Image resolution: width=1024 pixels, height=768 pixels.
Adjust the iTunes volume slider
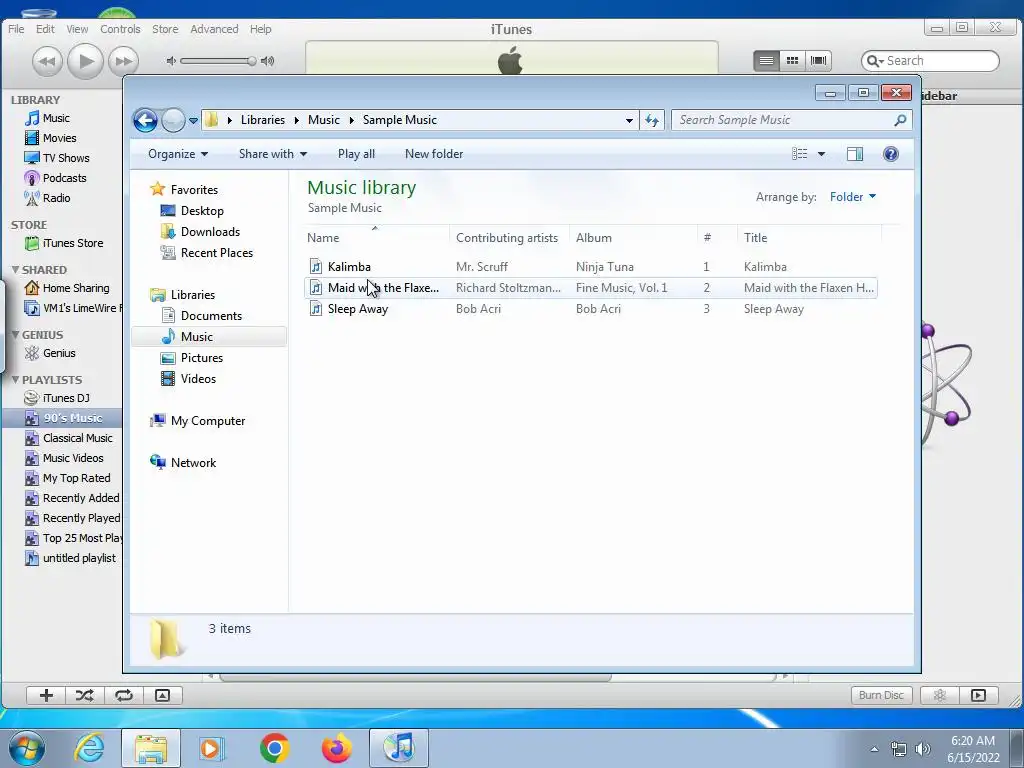pos(218,61)
